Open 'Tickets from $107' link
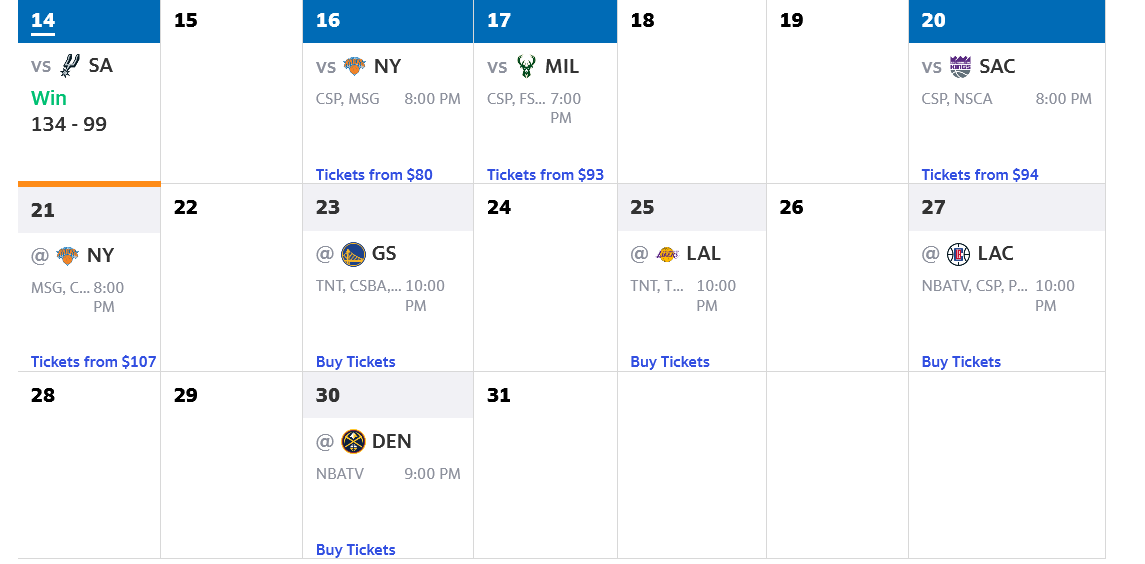The image size is (1145, 564). point(94,362)
